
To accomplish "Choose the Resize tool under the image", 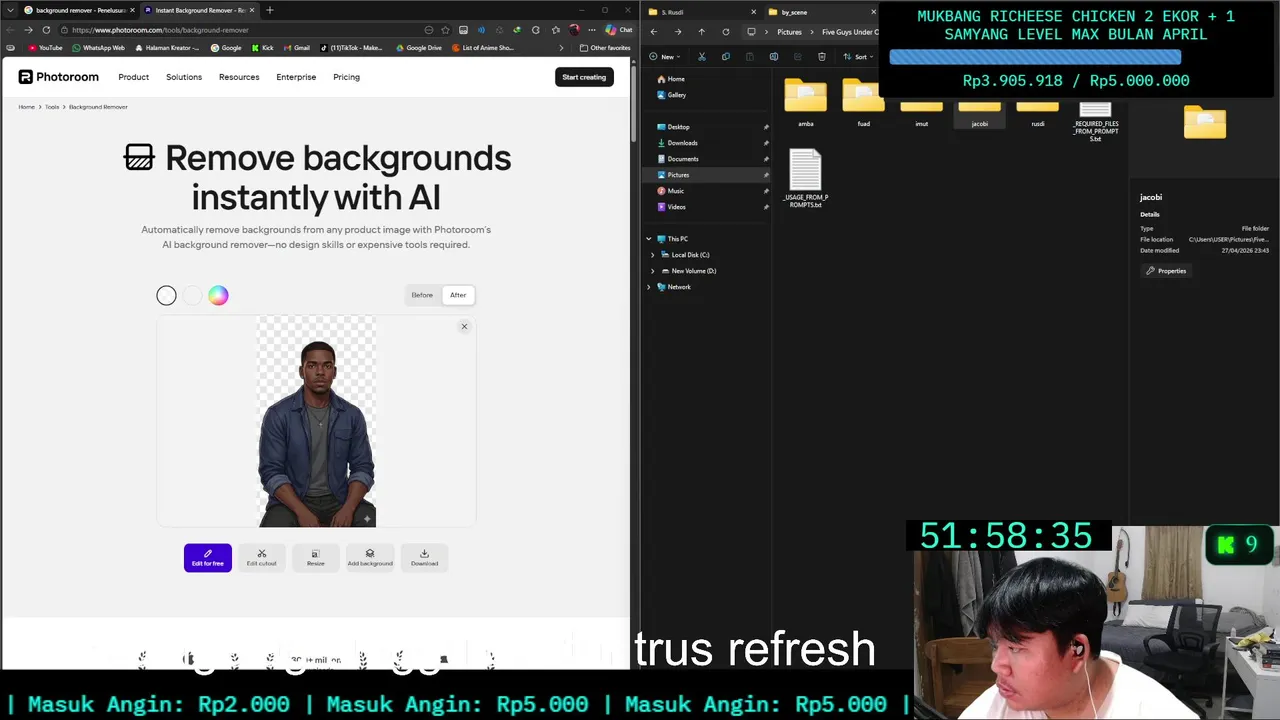I will pos(316,558).
